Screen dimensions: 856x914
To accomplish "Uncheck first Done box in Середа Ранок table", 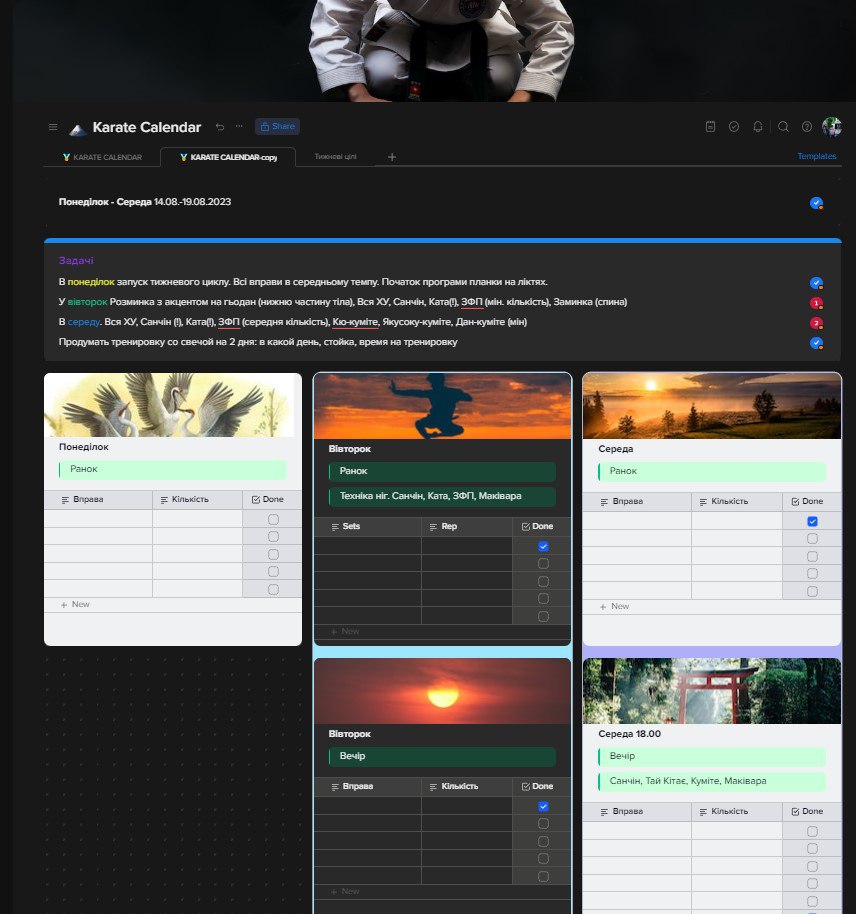I will pyautogui.click(x=812, y=521).
